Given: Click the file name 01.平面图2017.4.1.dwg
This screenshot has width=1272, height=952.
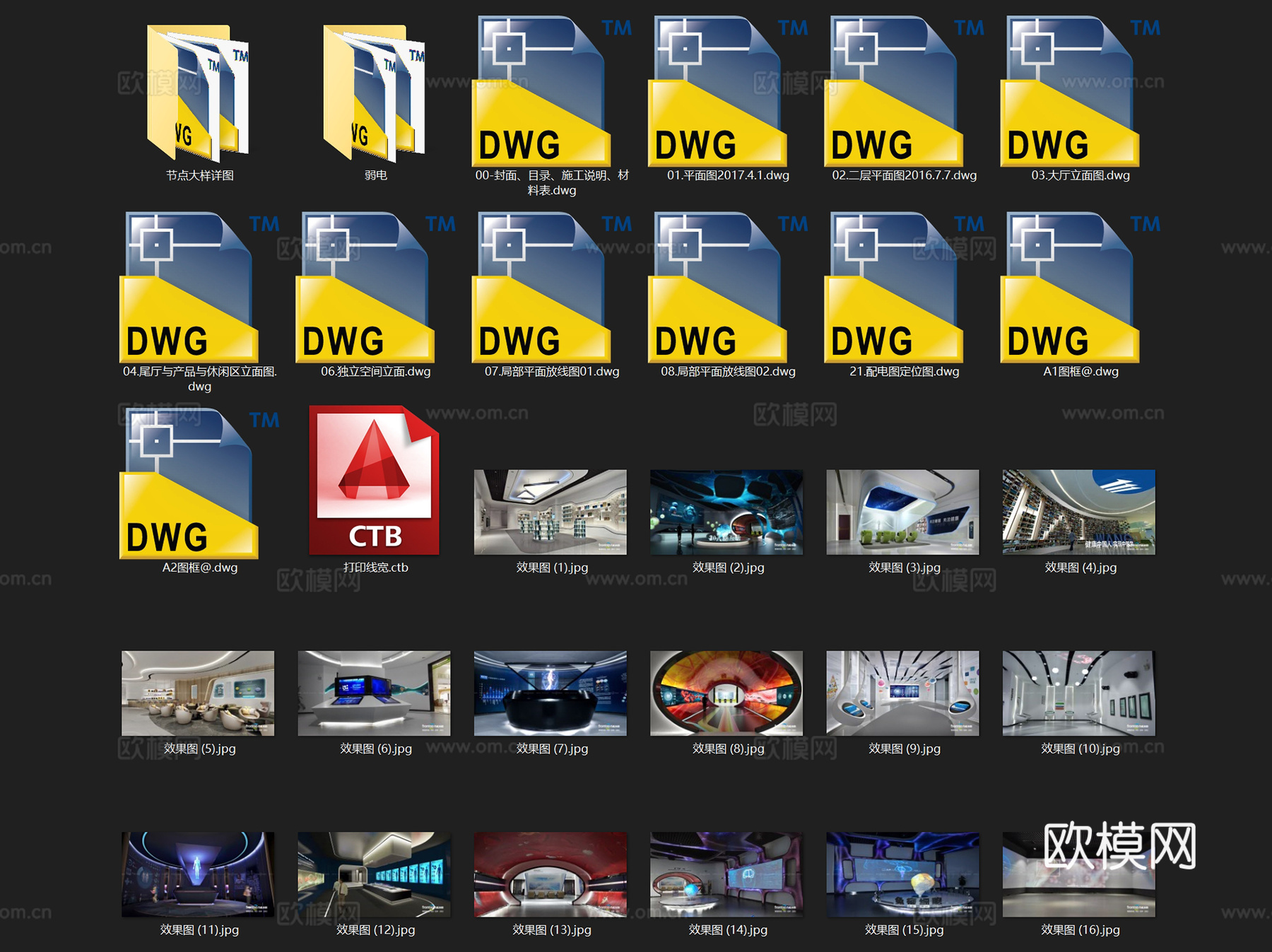Looking at the screenshot, I should pos(728,175).
